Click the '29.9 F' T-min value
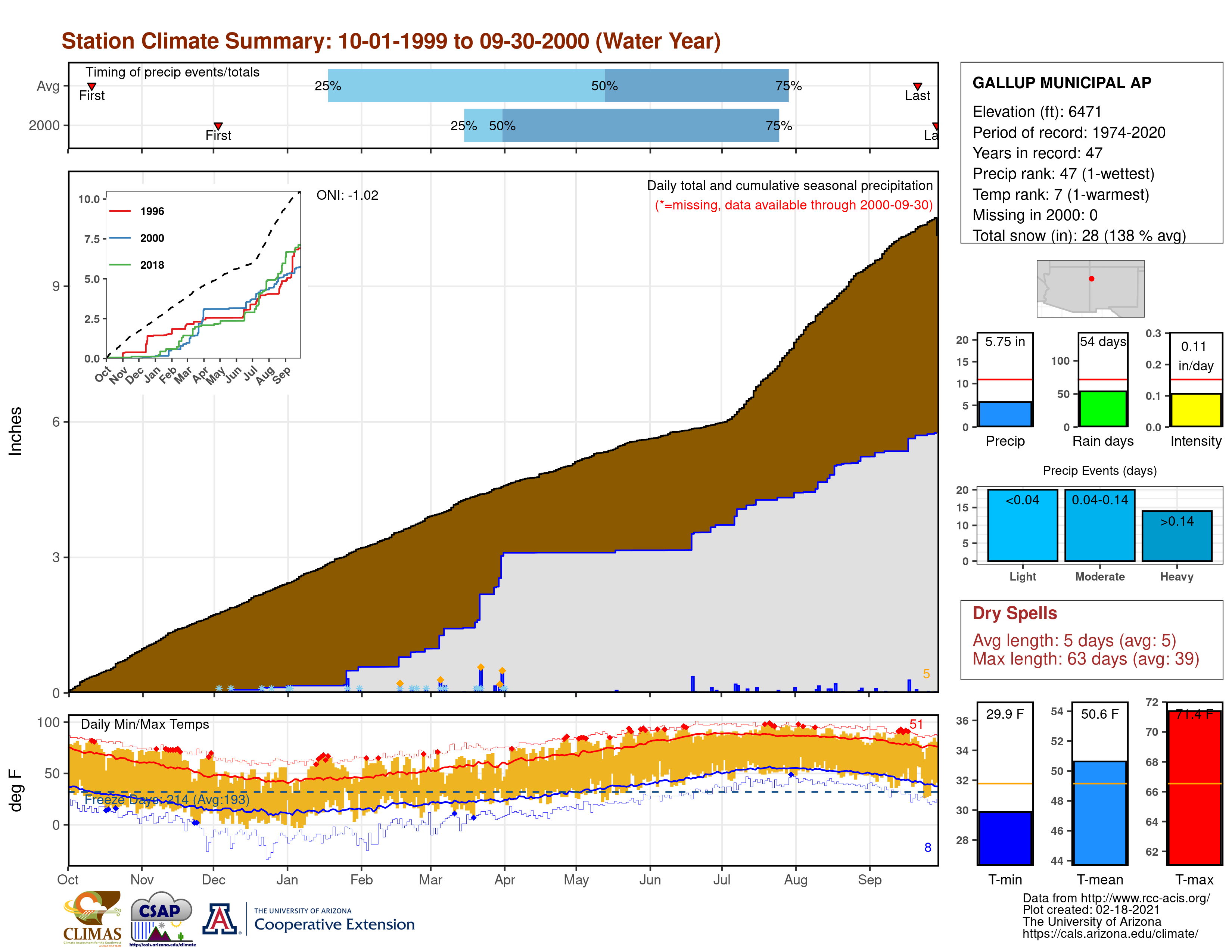 [x=1005, y=714]
